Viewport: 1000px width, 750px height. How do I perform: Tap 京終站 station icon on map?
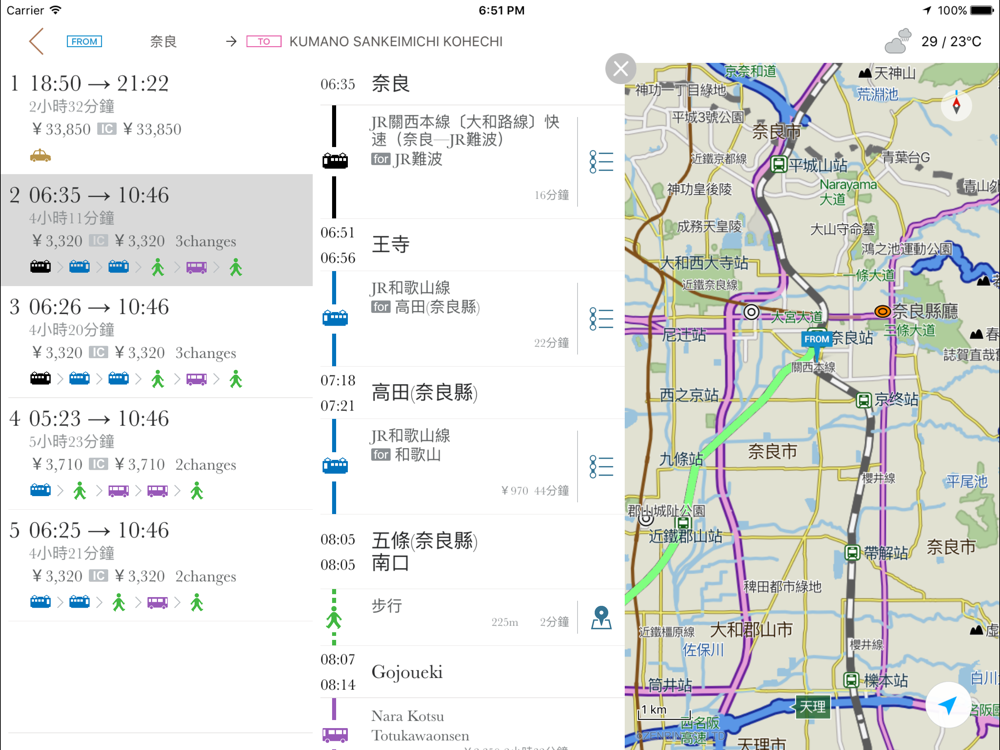pos(864,401)
